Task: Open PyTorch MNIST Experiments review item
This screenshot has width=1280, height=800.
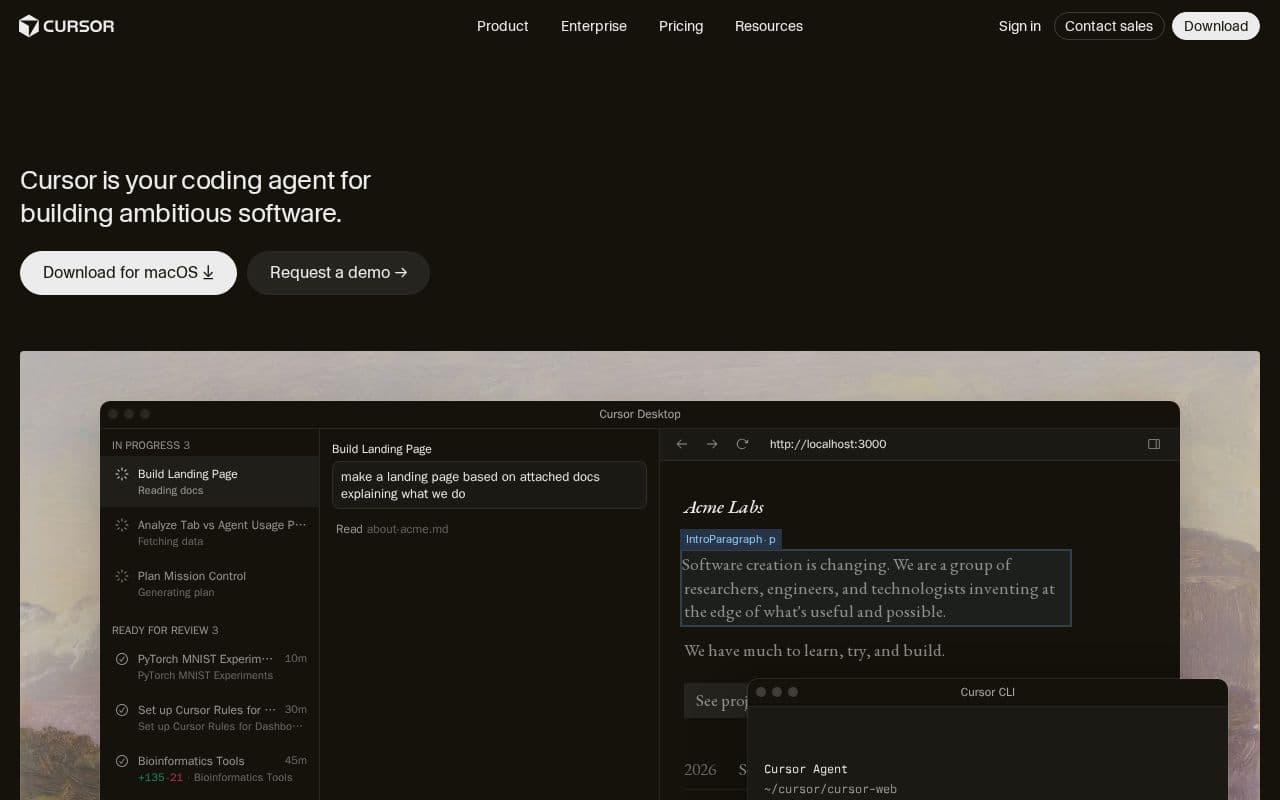Action: (210, 667)
